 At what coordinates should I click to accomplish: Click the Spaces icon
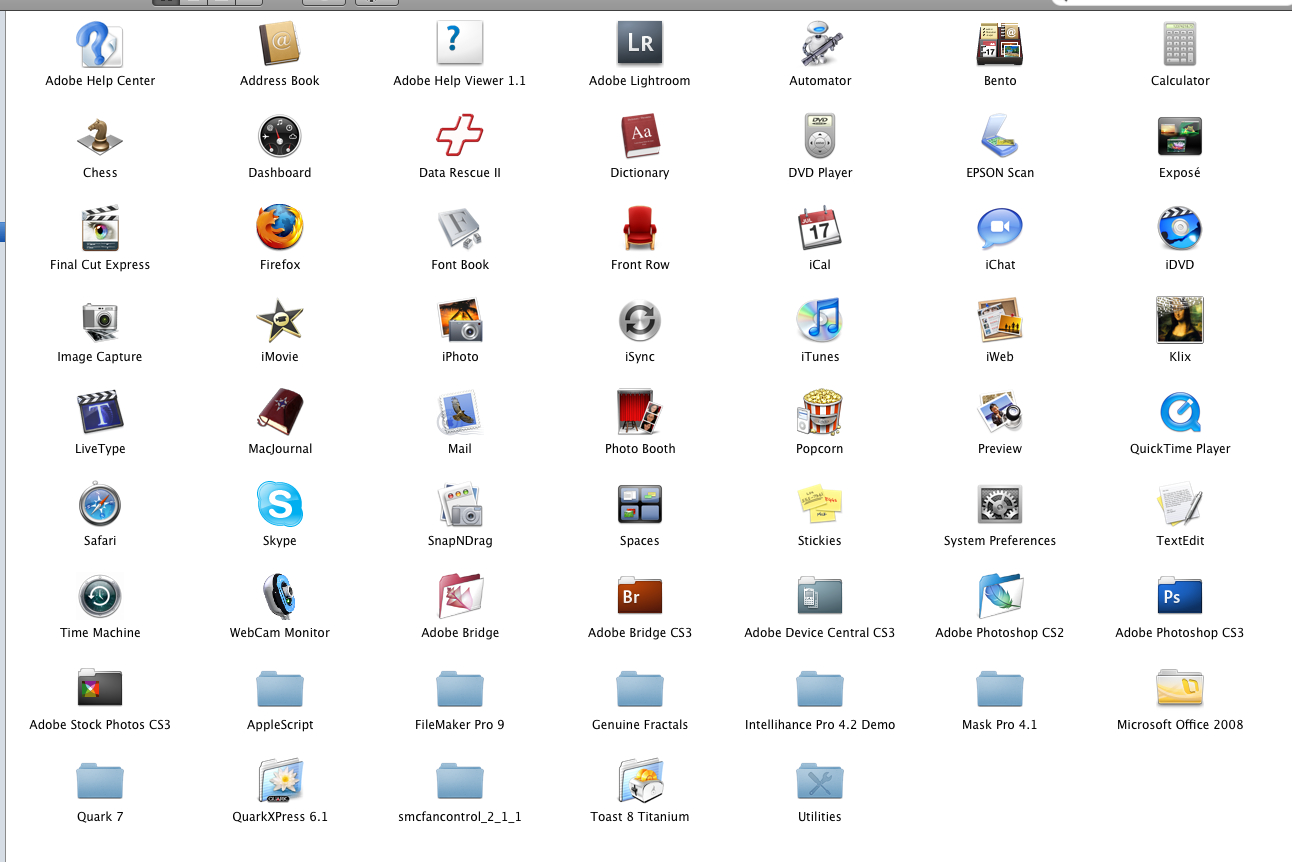tap(640, 504)
